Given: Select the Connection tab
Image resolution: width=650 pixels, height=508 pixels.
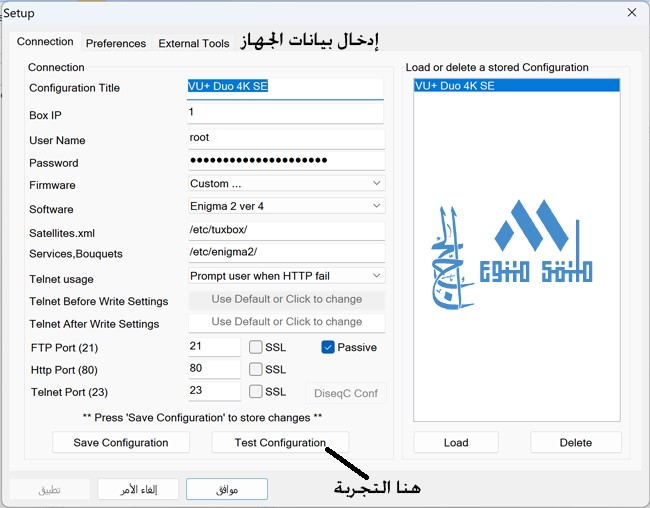Looking at the screenshot, I should (x=45, y=41).
